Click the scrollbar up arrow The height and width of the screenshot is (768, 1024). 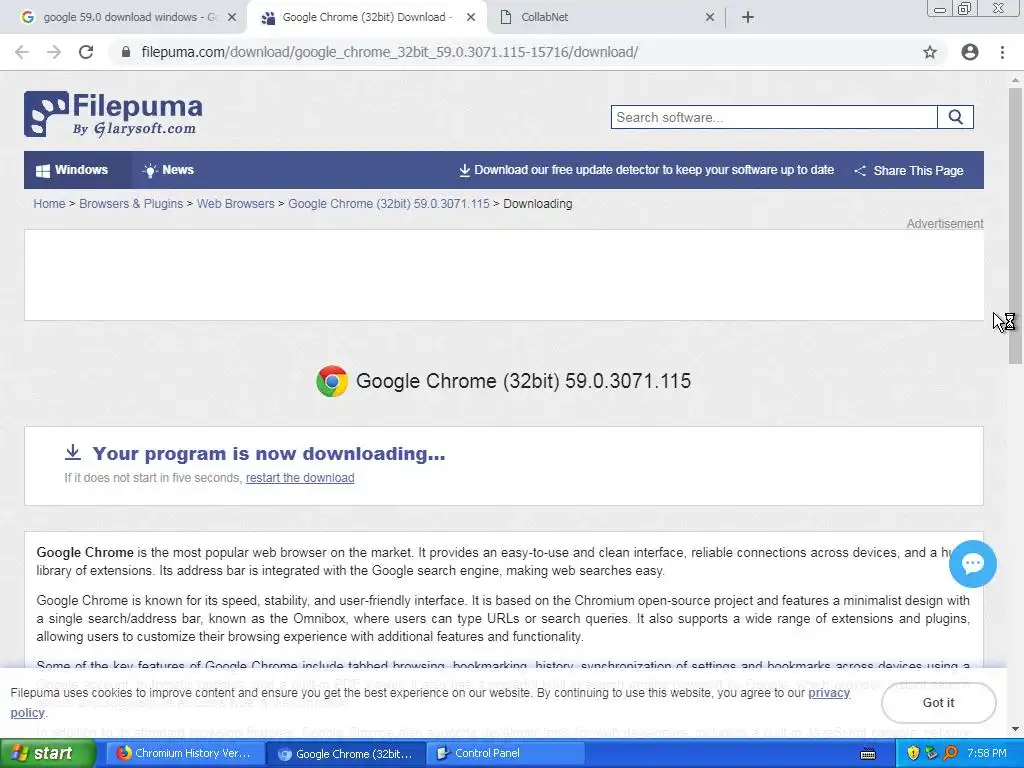pos(1015,80)
